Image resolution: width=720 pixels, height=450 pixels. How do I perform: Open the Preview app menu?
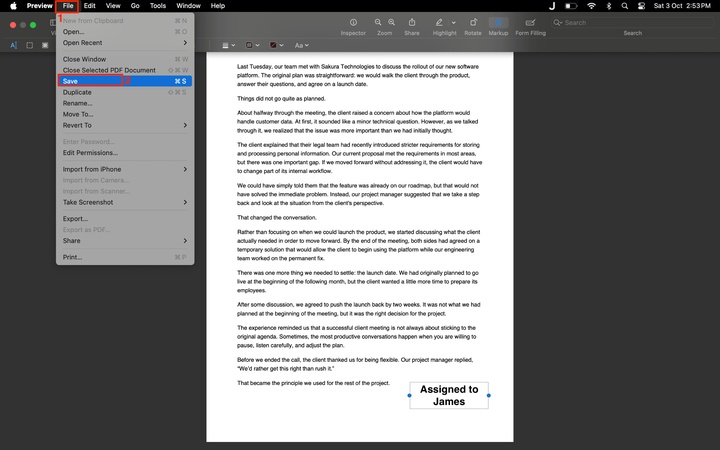pos(39,6)
